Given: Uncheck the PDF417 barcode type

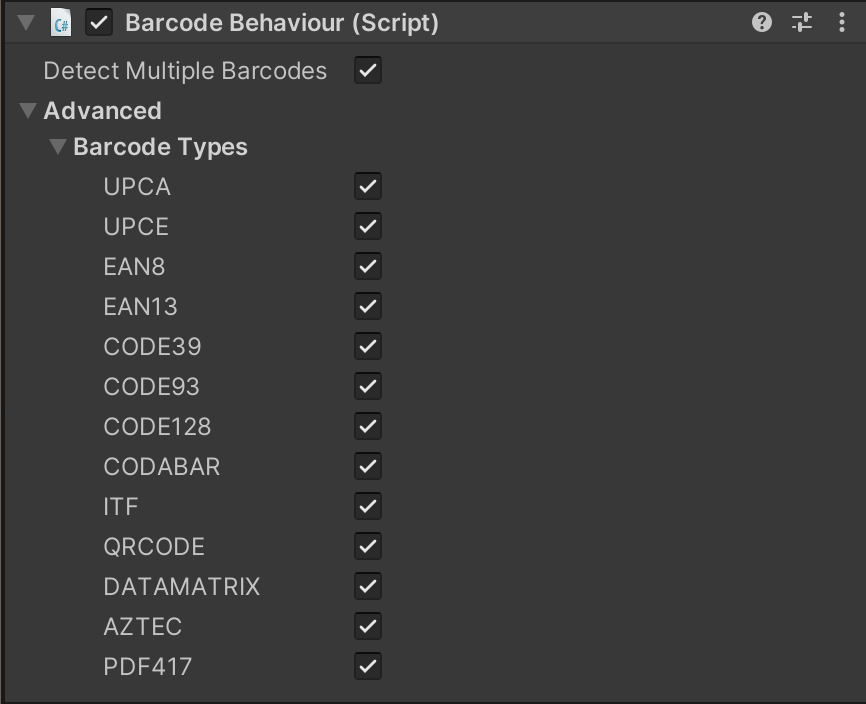Looking at the screenshot, I should coord(367,666).
